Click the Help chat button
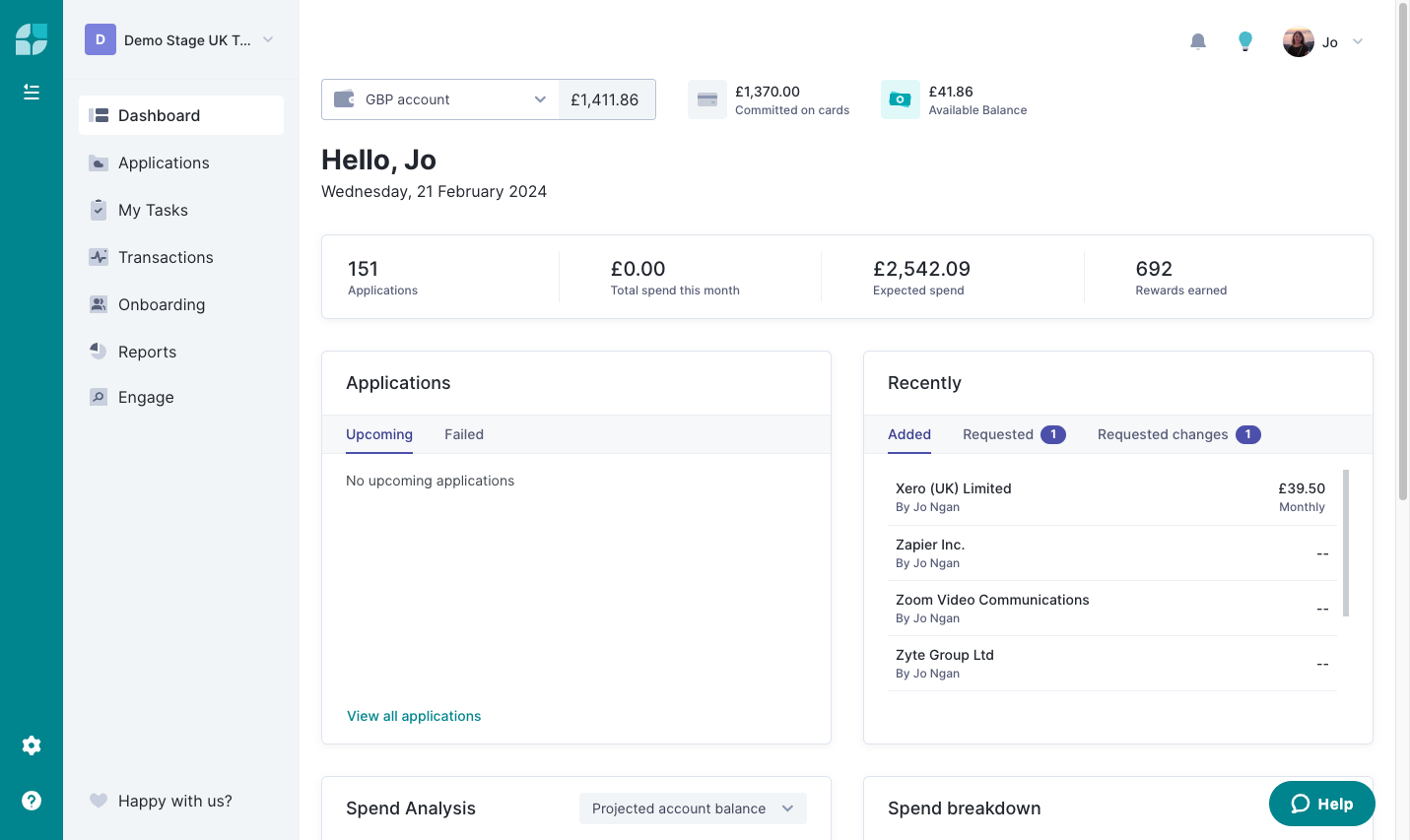Screen dimensions: 1410x840 click(1322, 804)
